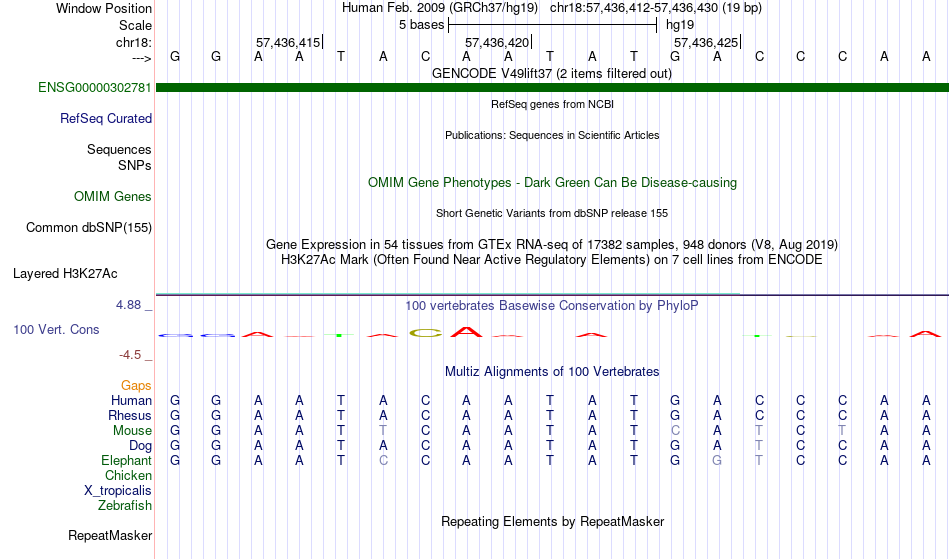Click the RepeatMasker track label
950x559 pixels.
(110, 535)
